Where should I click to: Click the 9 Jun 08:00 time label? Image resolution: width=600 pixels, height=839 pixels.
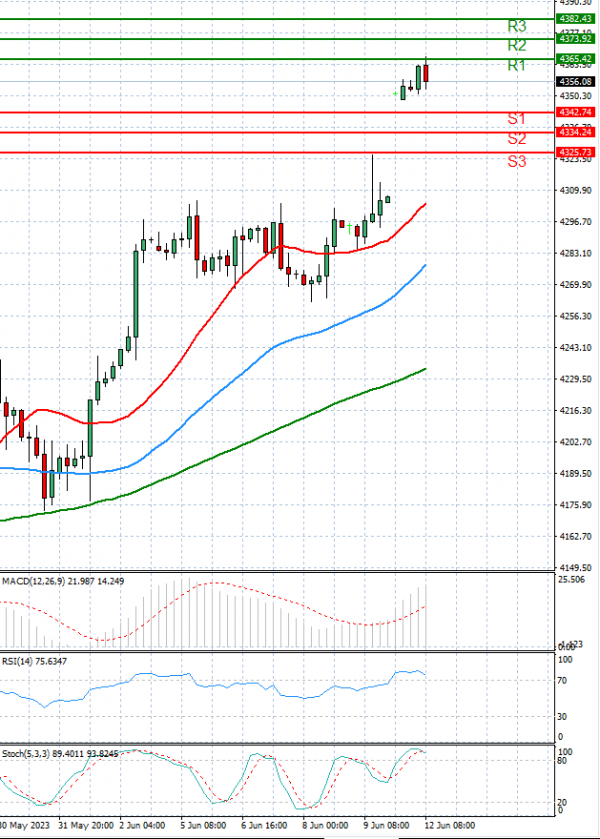click(x=386, y=825)
